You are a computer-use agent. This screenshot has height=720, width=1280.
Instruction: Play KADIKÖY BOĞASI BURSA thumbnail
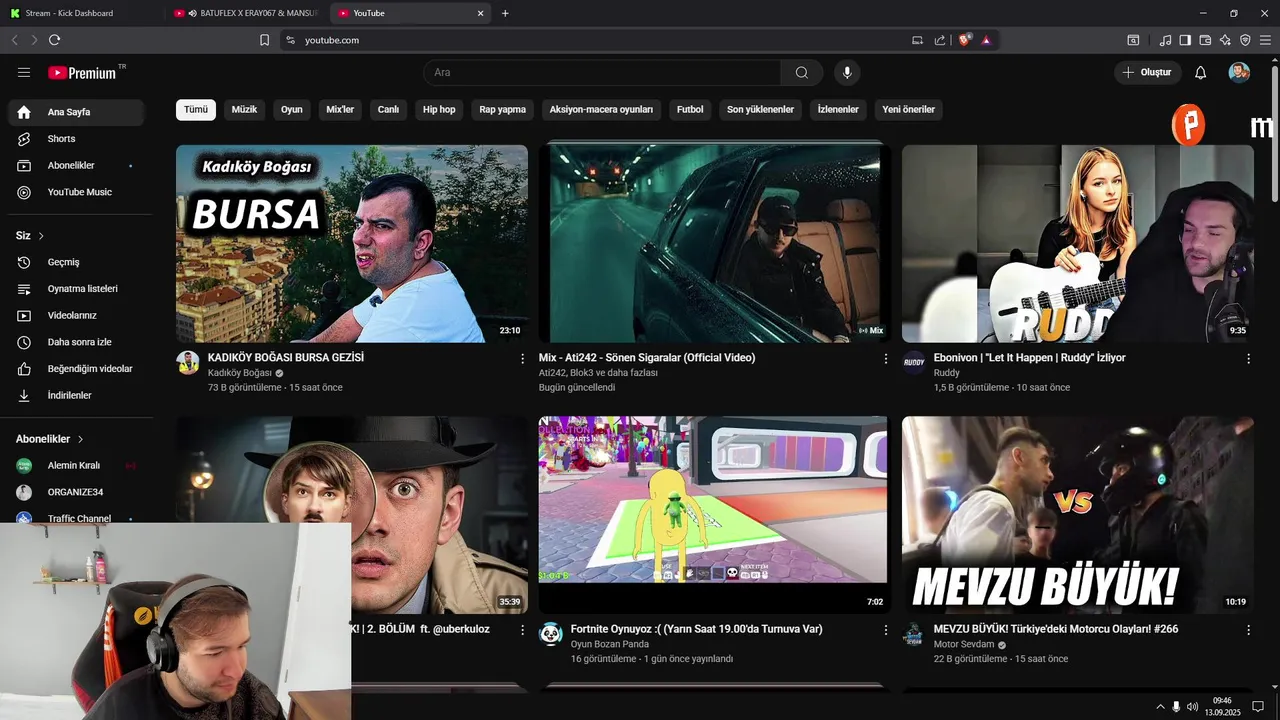352,244
